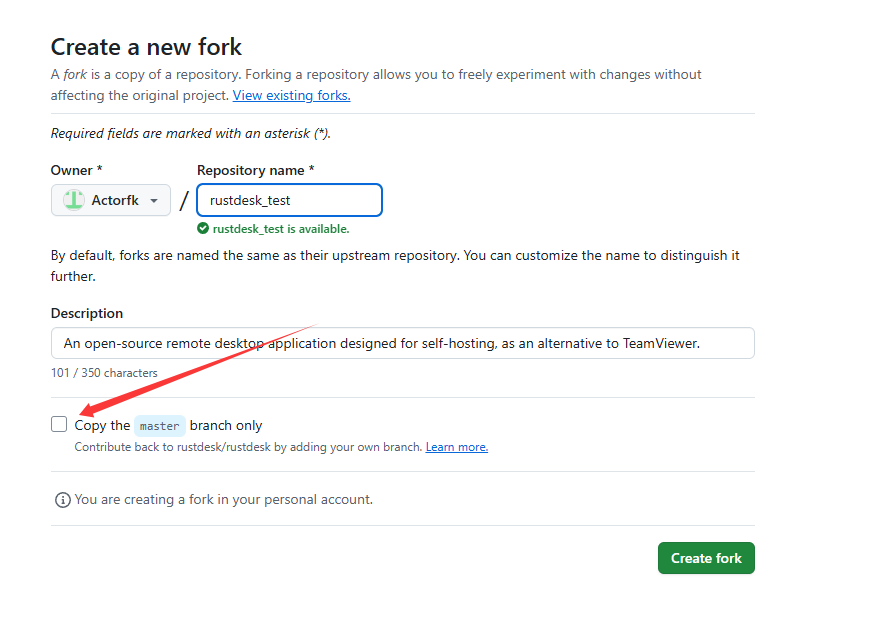Follow the Learn more link
893x619 pixels.
456,447
